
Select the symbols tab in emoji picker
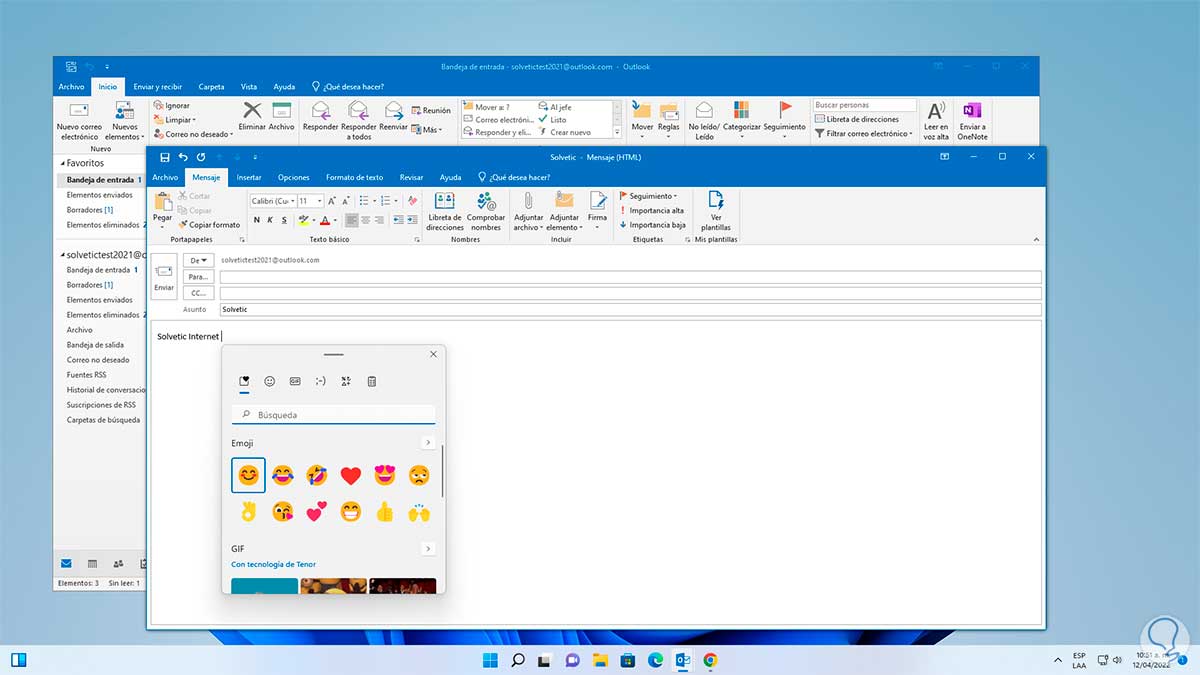coord(346,381)
